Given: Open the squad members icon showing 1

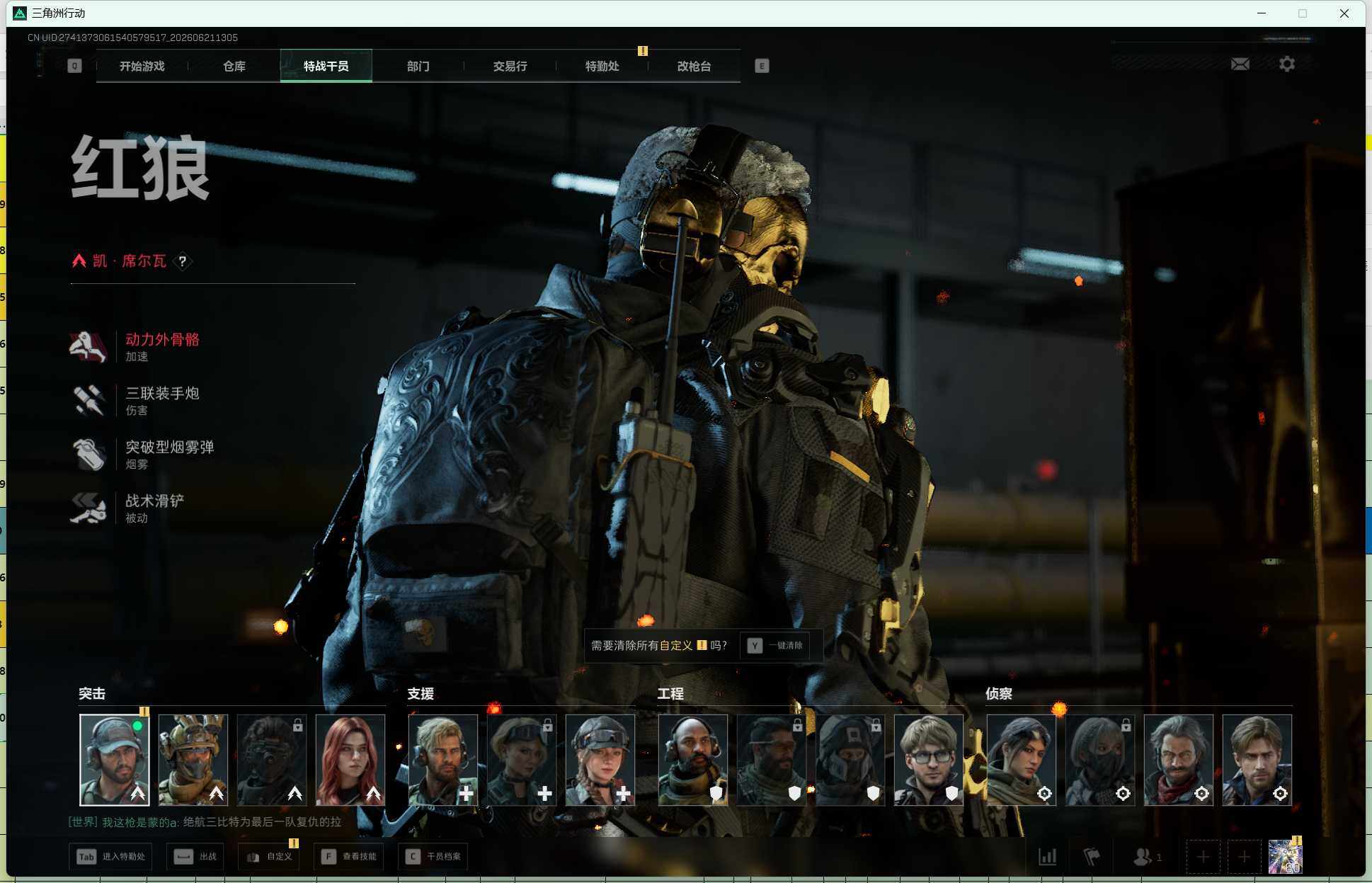Looking at the screenshot, I should coord(1148,857).
